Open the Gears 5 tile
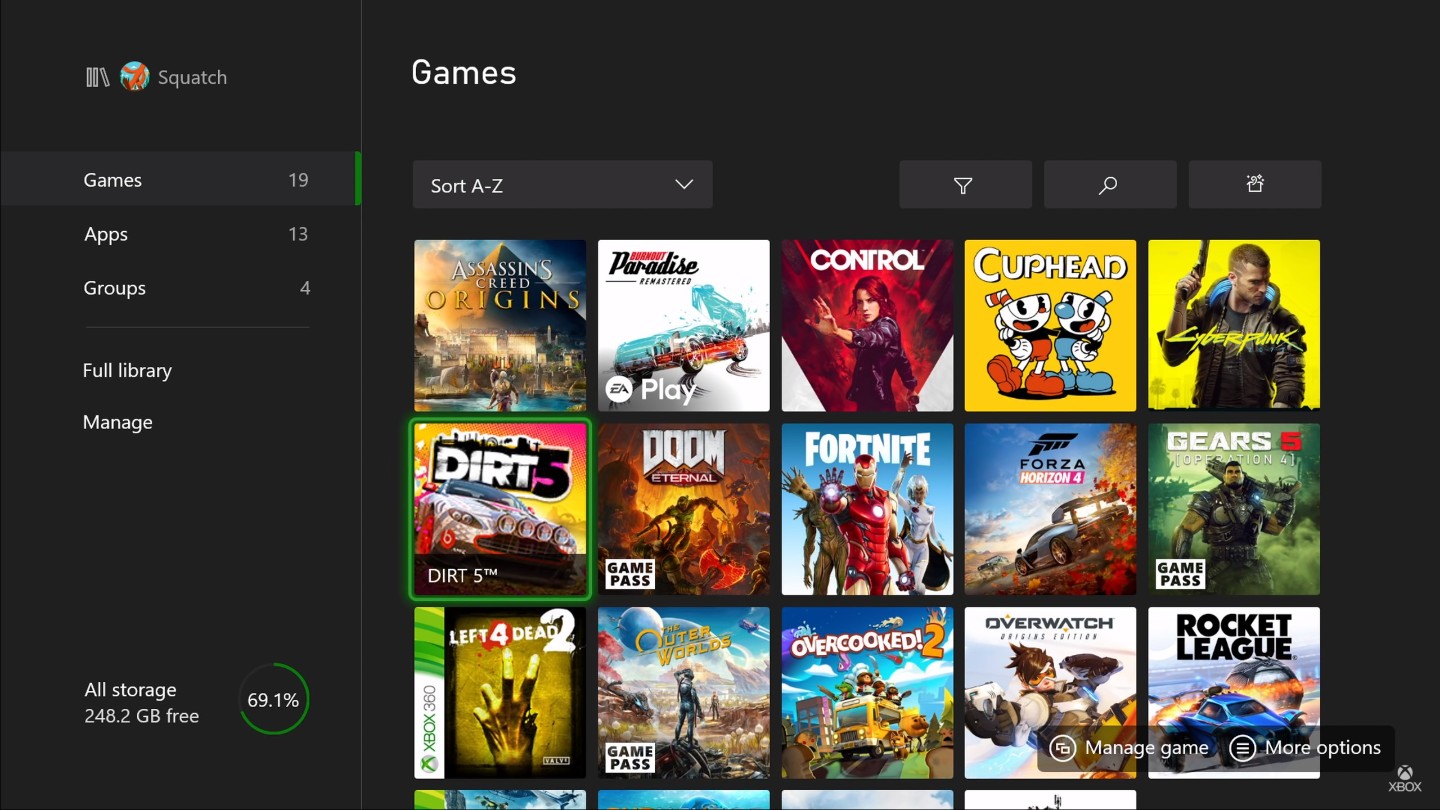 click(1234, 509)
